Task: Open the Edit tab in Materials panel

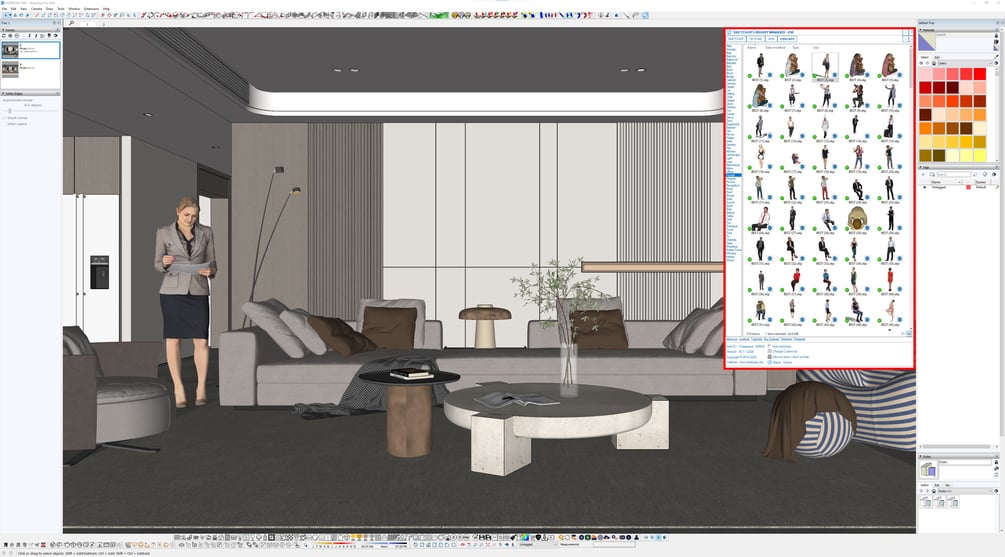Action: [x=937, y=58]
